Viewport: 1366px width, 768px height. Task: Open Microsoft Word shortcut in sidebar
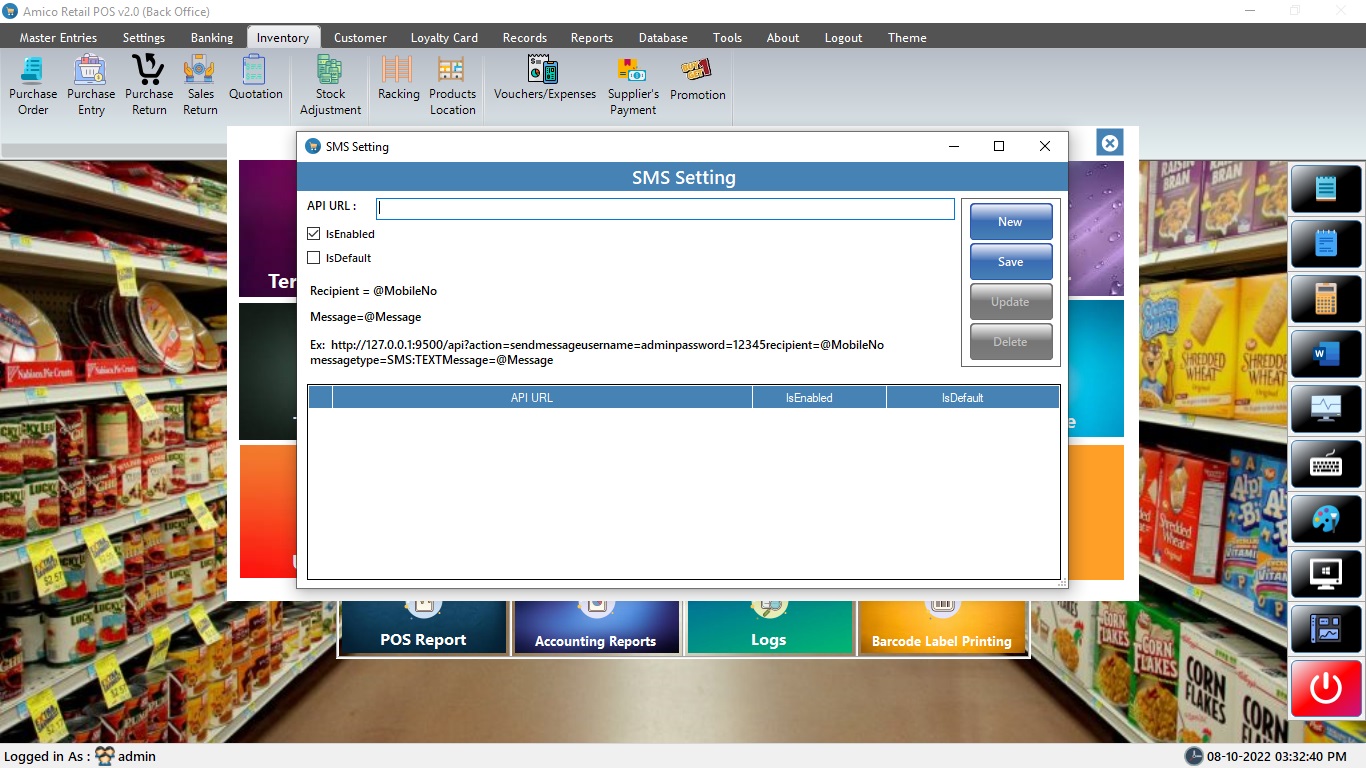(x=1326, y=353)
